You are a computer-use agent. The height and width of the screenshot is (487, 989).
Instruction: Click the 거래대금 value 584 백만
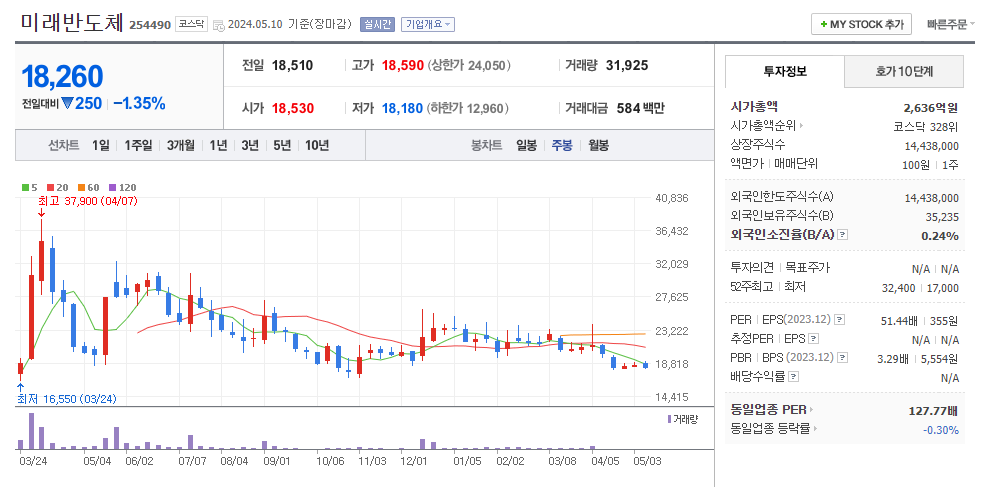tap(639, 109)
